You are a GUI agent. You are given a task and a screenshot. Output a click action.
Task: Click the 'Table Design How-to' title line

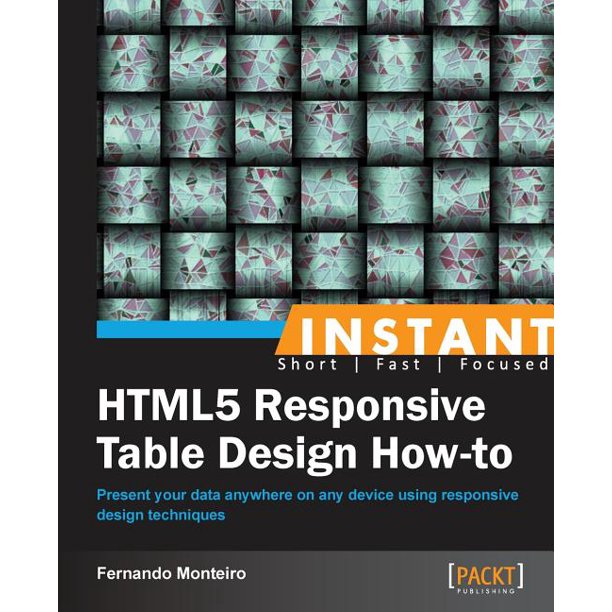pos(305,454)
